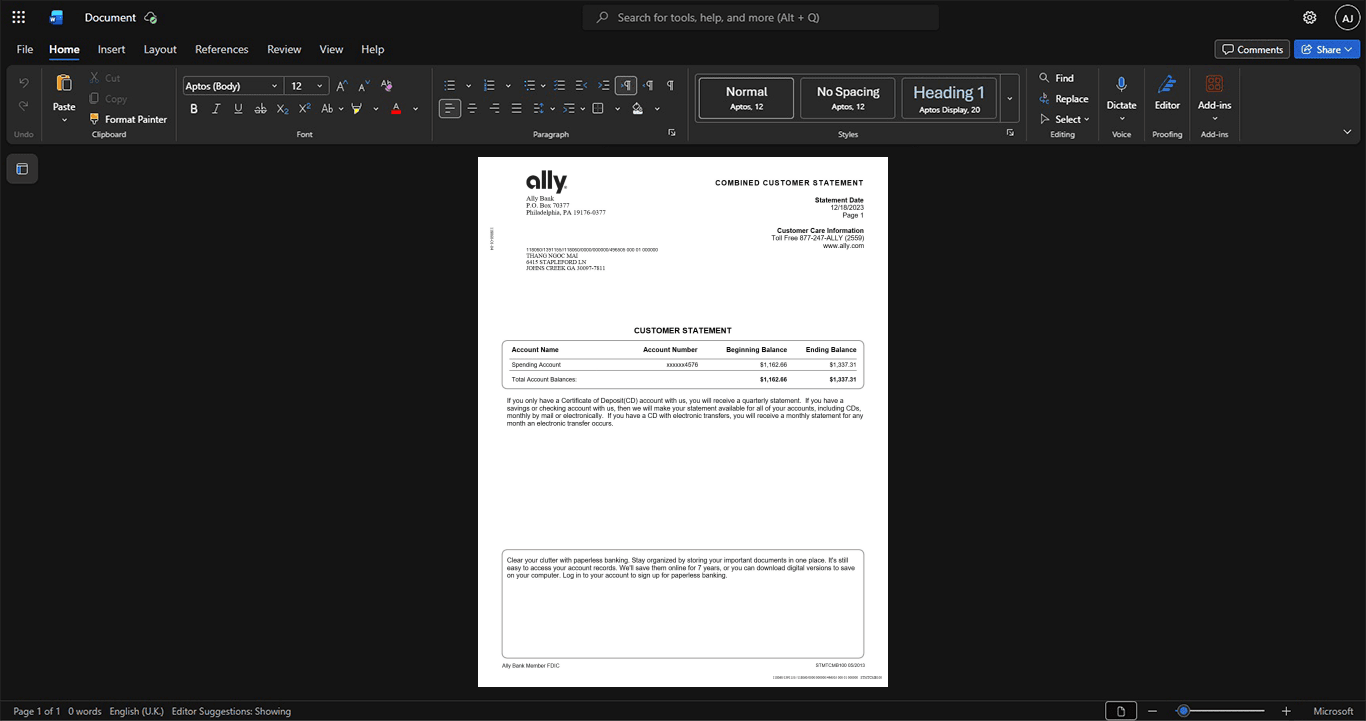Click the blue Share button
This screenshot has height=721, width=1366.
pos(1326,49)
